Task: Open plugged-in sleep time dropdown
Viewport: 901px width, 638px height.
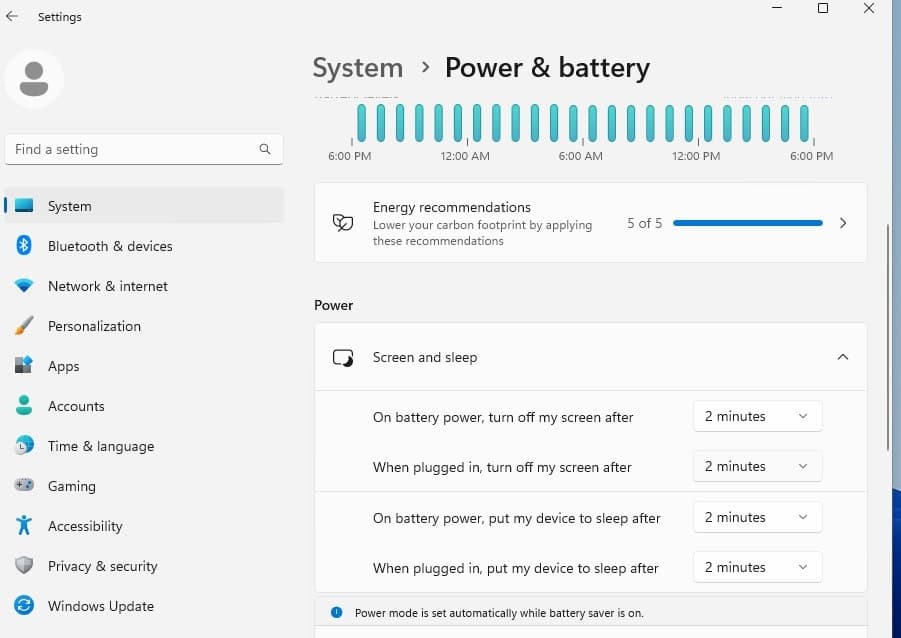Action: click(757, 567)
